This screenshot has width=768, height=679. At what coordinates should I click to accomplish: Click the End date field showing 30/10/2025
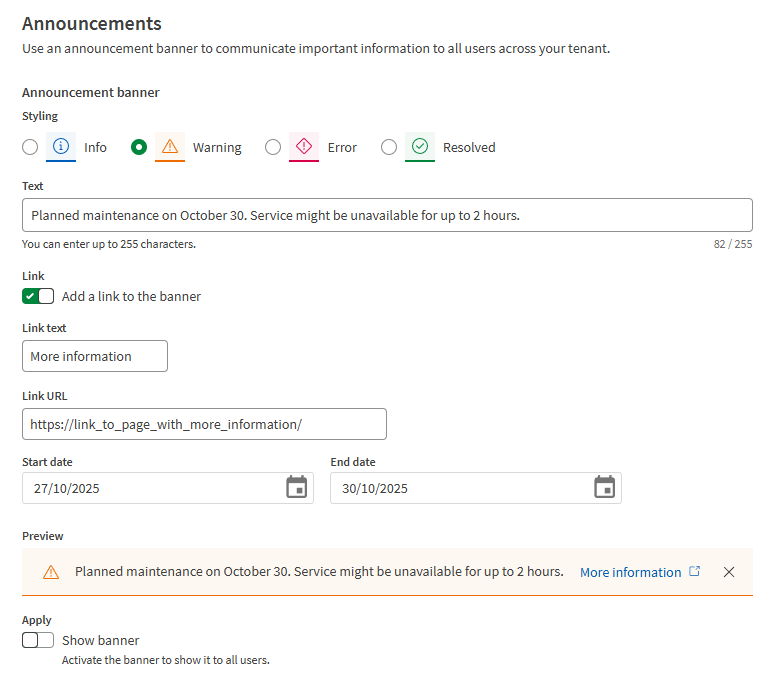tap(458, 488)
